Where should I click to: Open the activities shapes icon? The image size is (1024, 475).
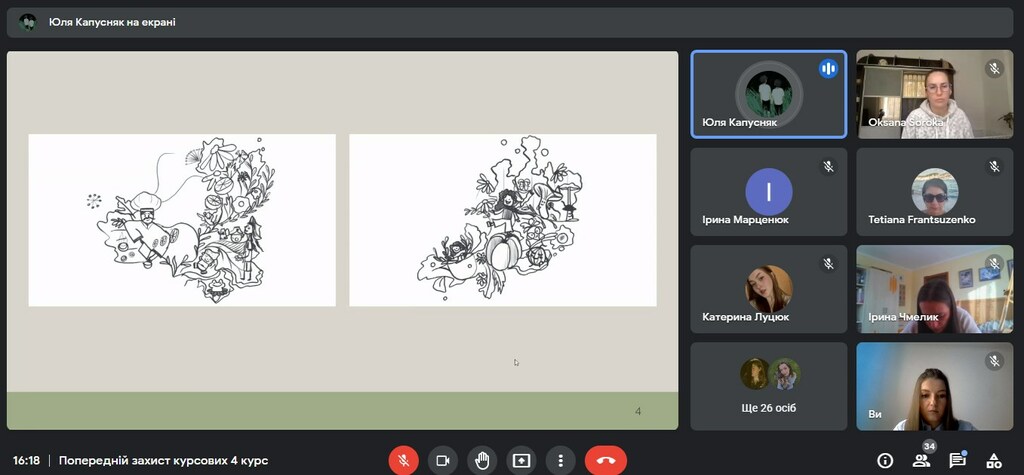point(993,461)
